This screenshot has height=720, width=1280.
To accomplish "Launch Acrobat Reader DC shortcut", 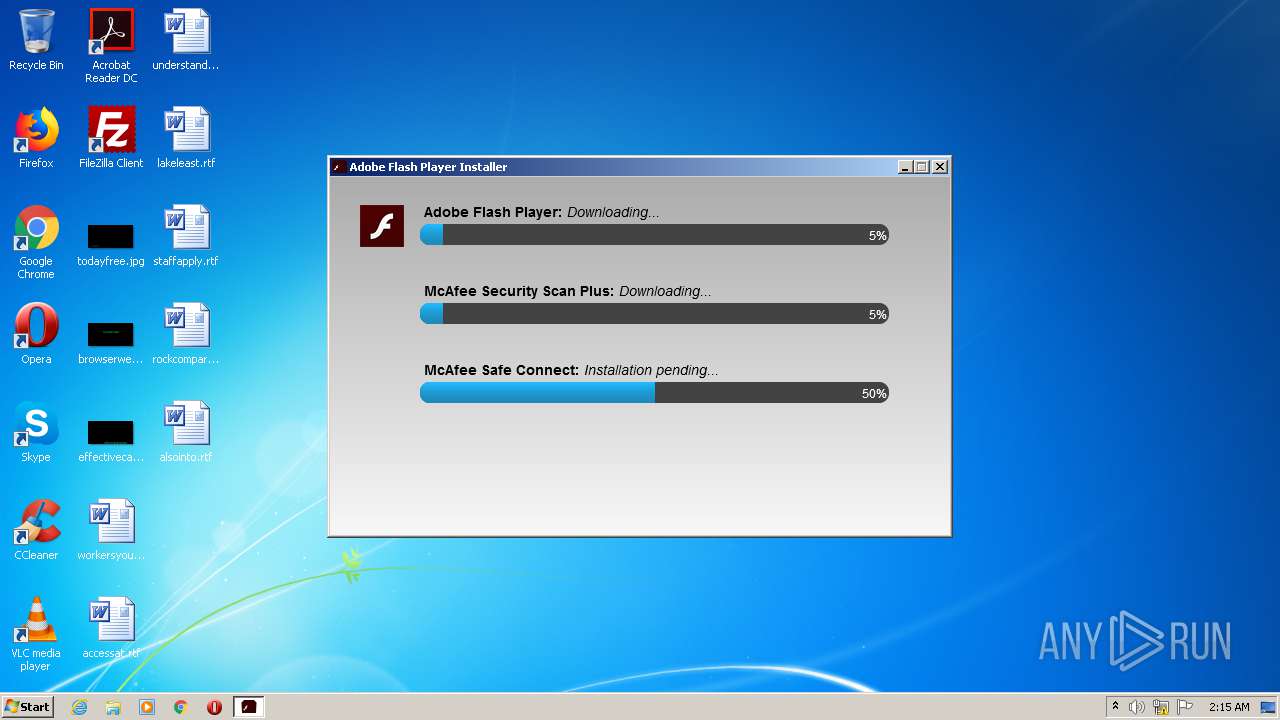I will click(x=111, y=45).
